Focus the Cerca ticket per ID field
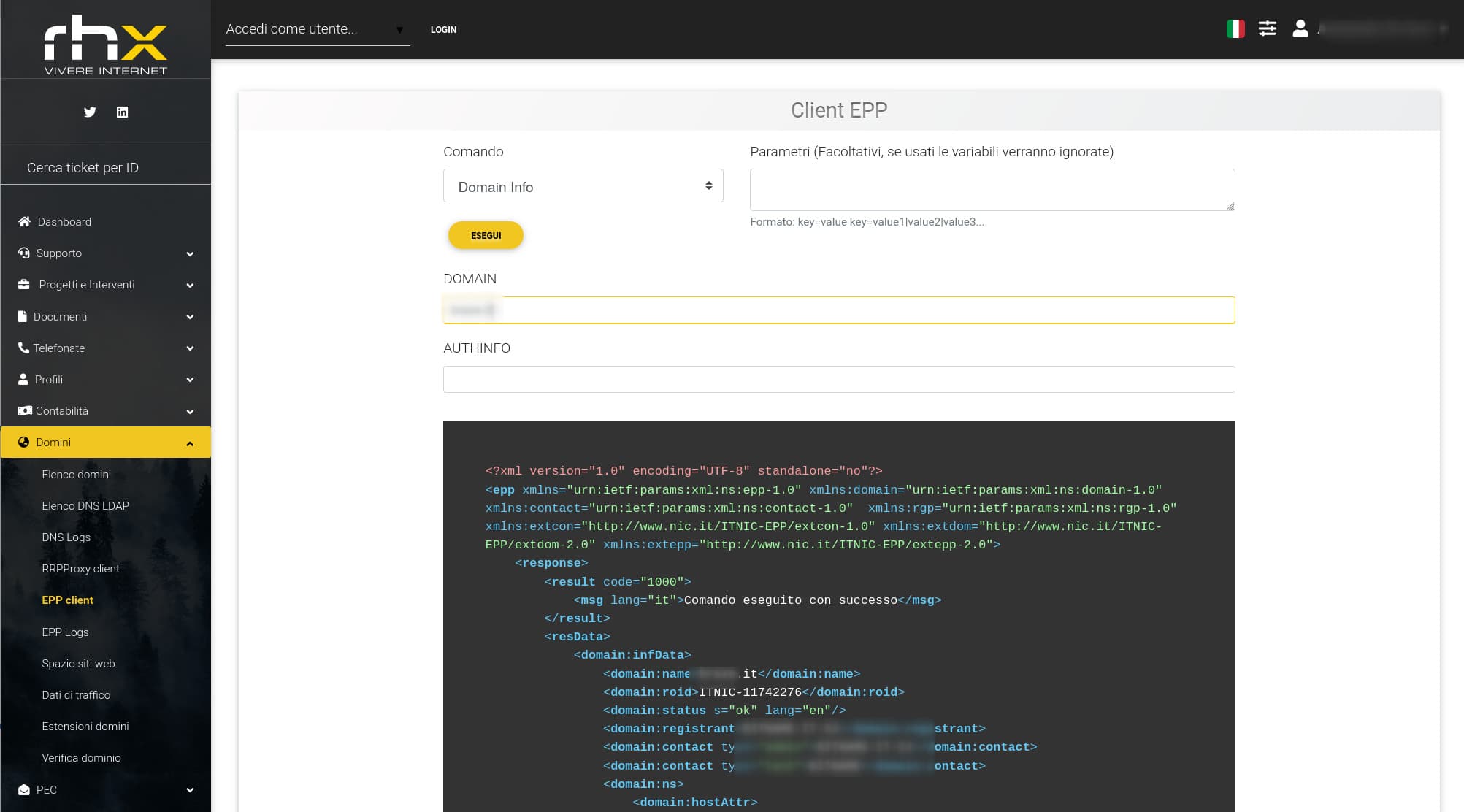The image size is (1464, 812). [x=106, y=167]
